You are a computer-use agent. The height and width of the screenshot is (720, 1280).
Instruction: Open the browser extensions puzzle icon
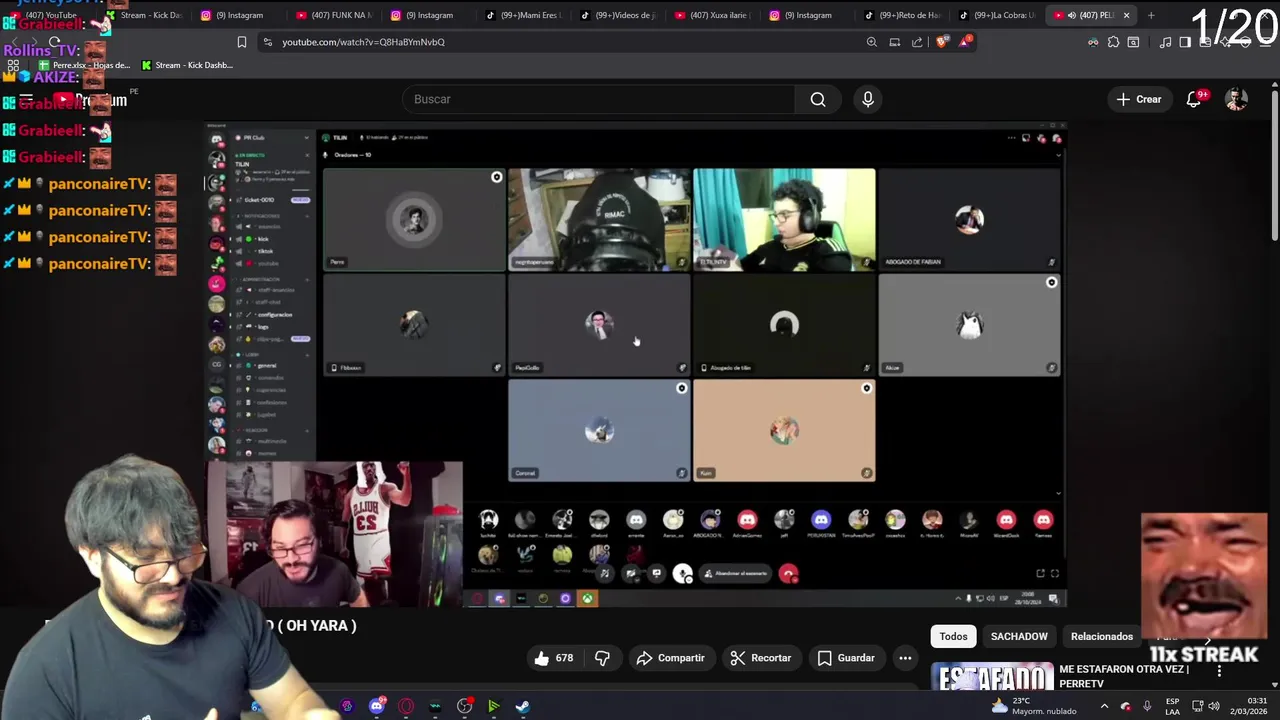1113,42
